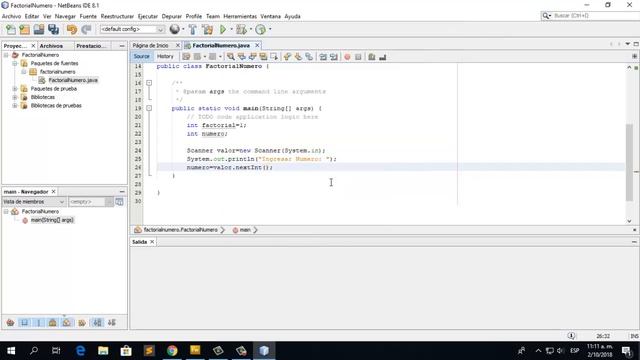Click the Undo toolbar icon
Viewport: 640px width, 360px height.
click(72, 29)
